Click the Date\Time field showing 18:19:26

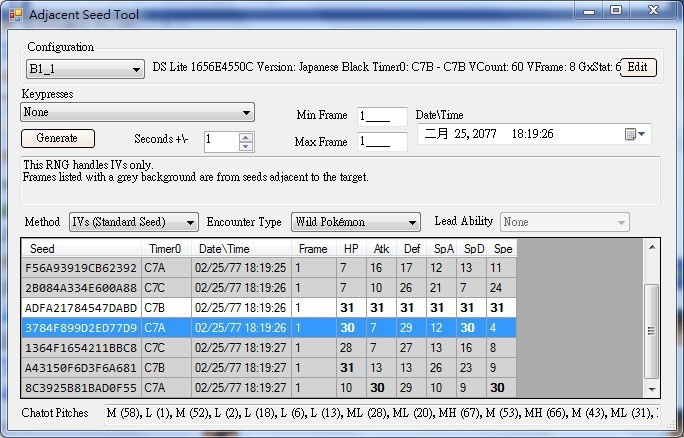point(534,134)
